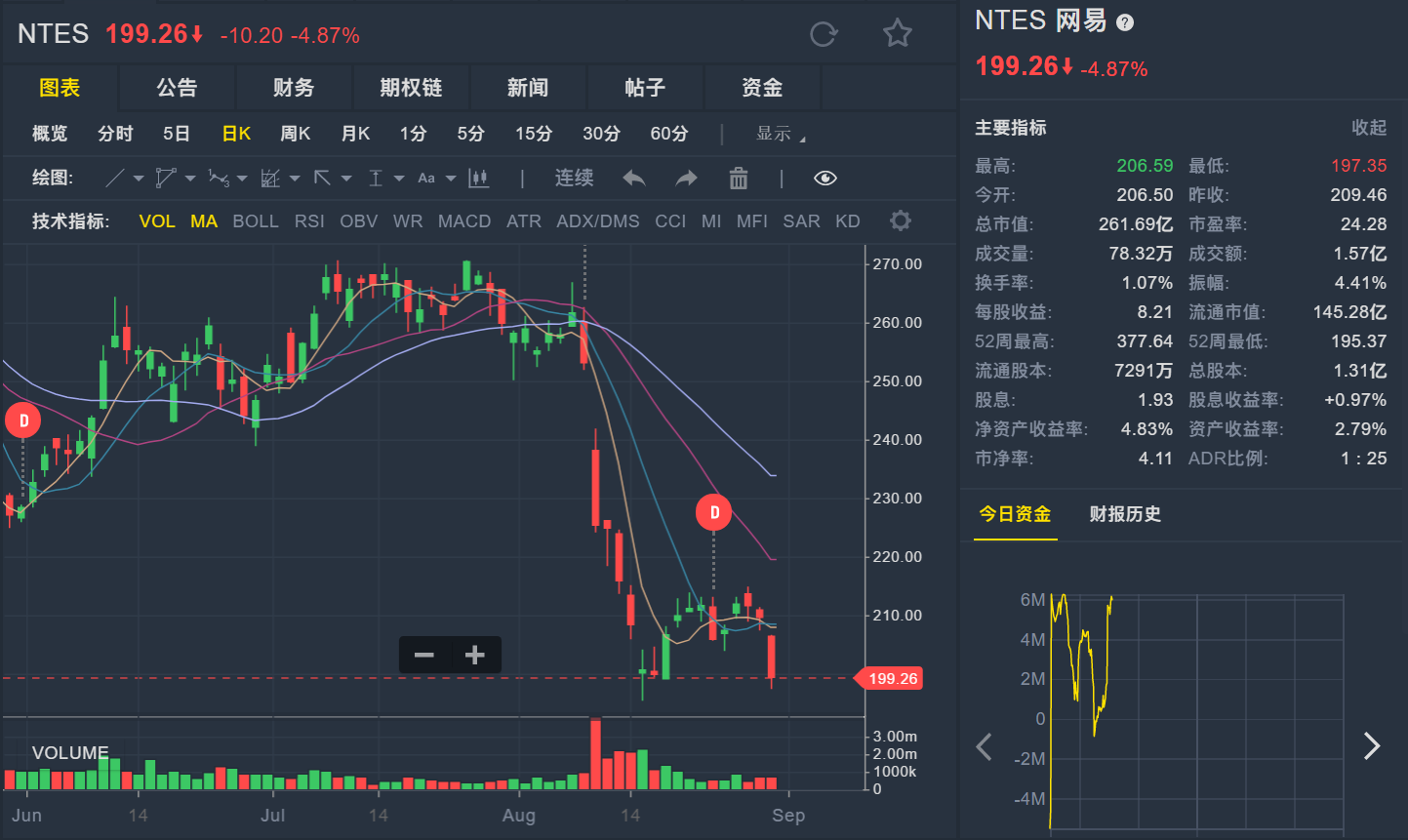Select the trend angle chart tool
Viewport: 1408px width, 840px height.
click(x=271, y=179)
